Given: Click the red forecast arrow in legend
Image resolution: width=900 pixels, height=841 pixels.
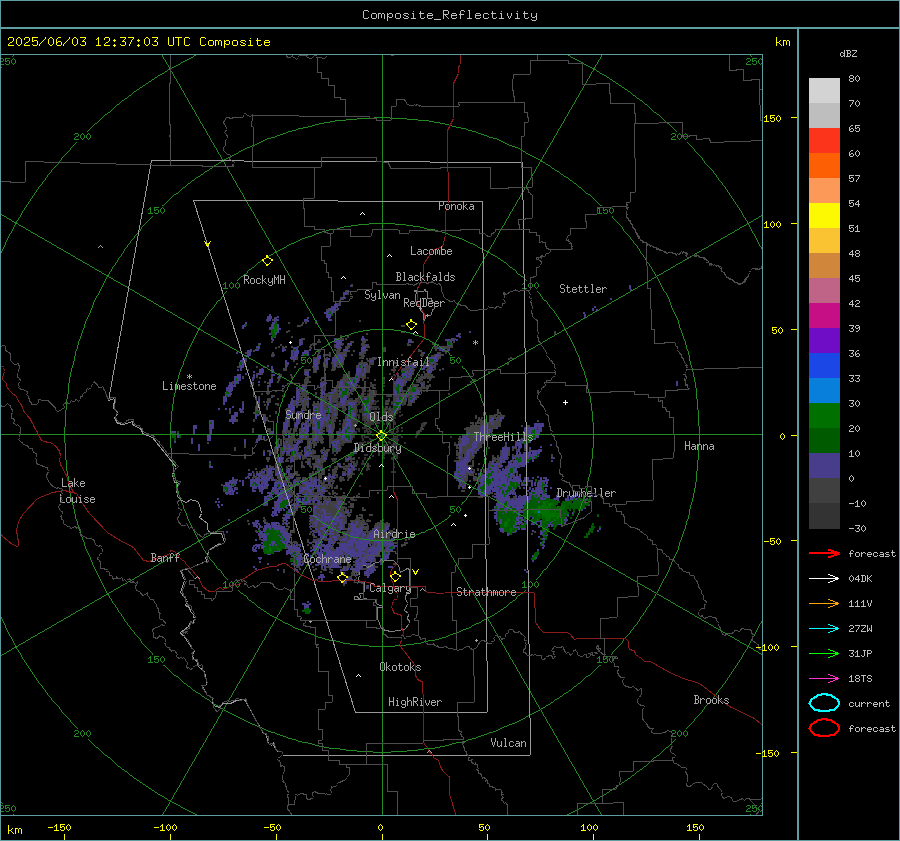Looking at the screenshot, I should click(x=824, y=553).
